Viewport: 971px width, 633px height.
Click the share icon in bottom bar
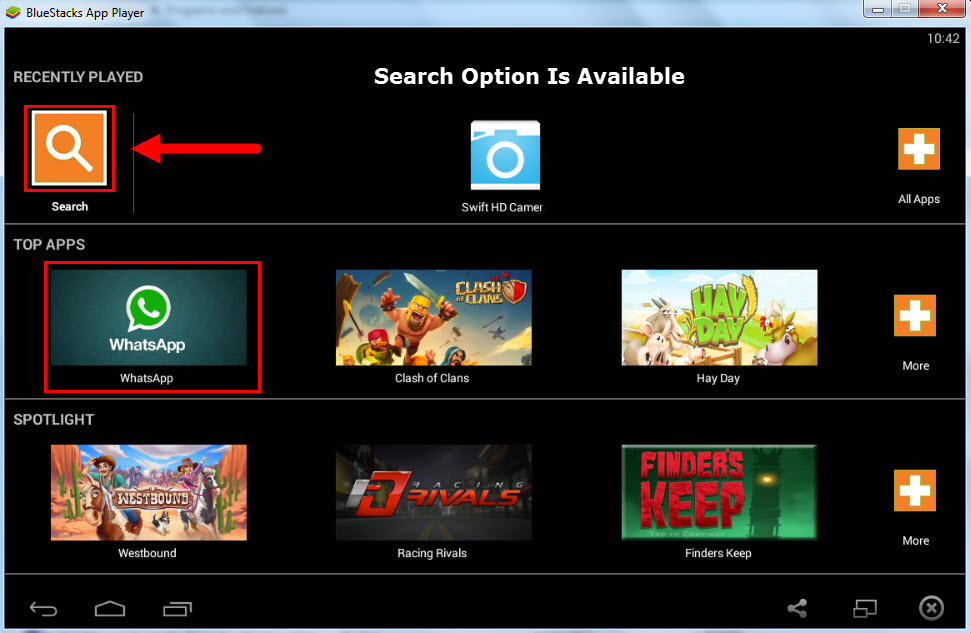tap(797, 608)
